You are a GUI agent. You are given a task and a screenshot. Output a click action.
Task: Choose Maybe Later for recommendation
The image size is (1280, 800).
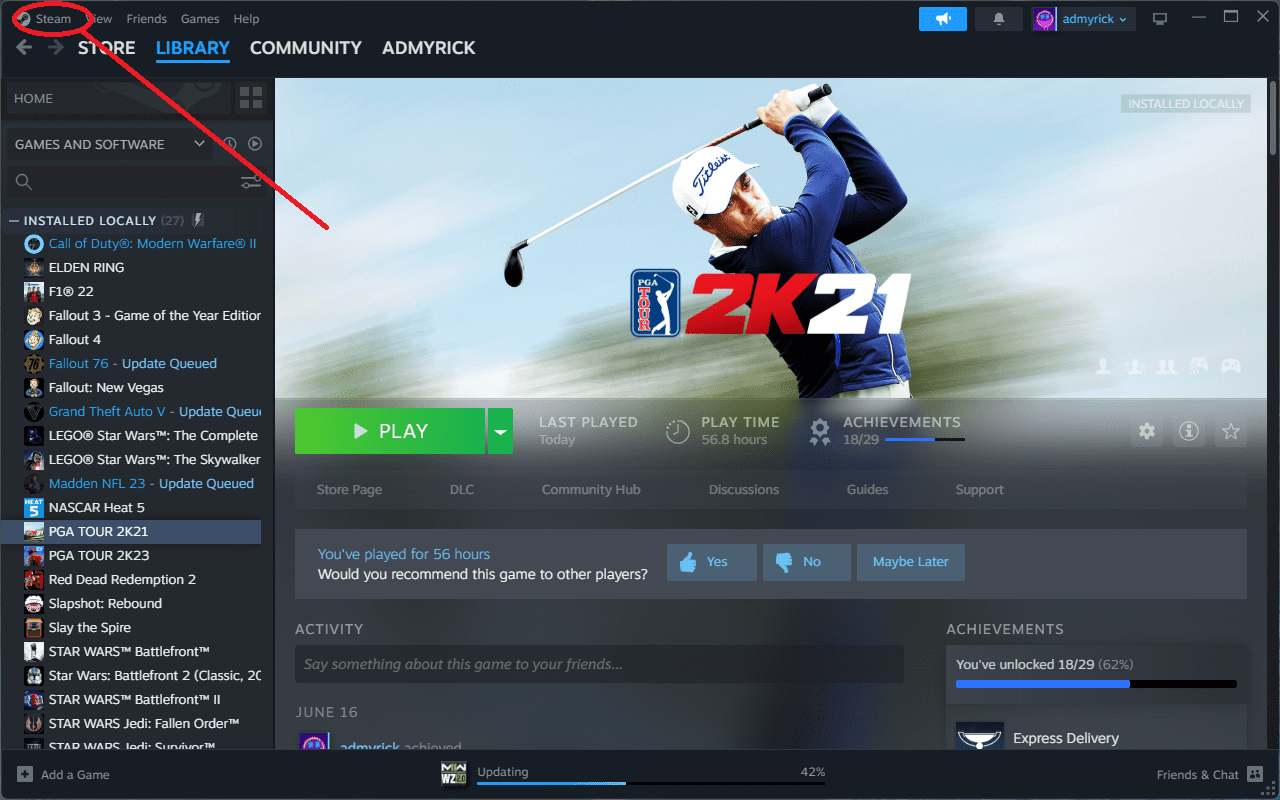[911, 562]
